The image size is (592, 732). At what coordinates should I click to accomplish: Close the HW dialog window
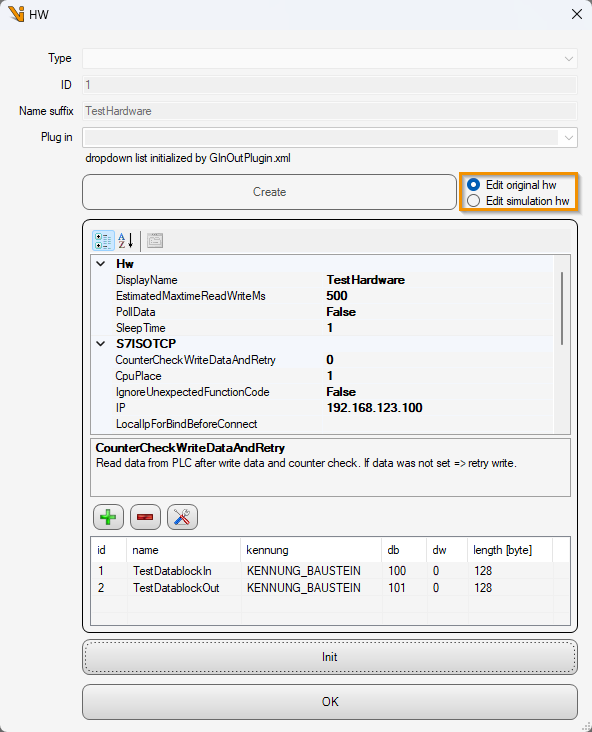(577, 14)
